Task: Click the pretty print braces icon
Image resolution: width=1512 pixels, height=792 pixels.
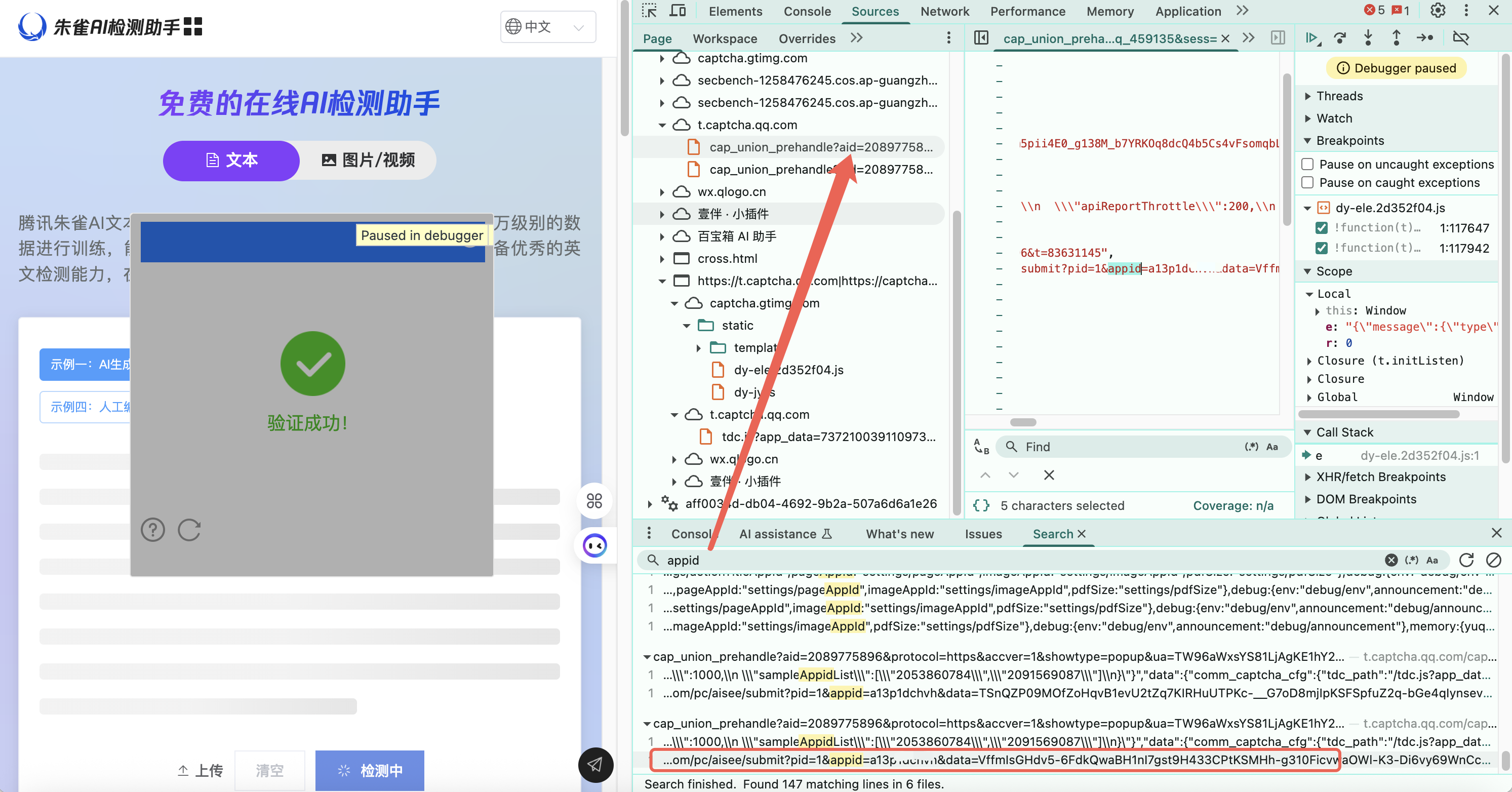Action: click(981, 505)
